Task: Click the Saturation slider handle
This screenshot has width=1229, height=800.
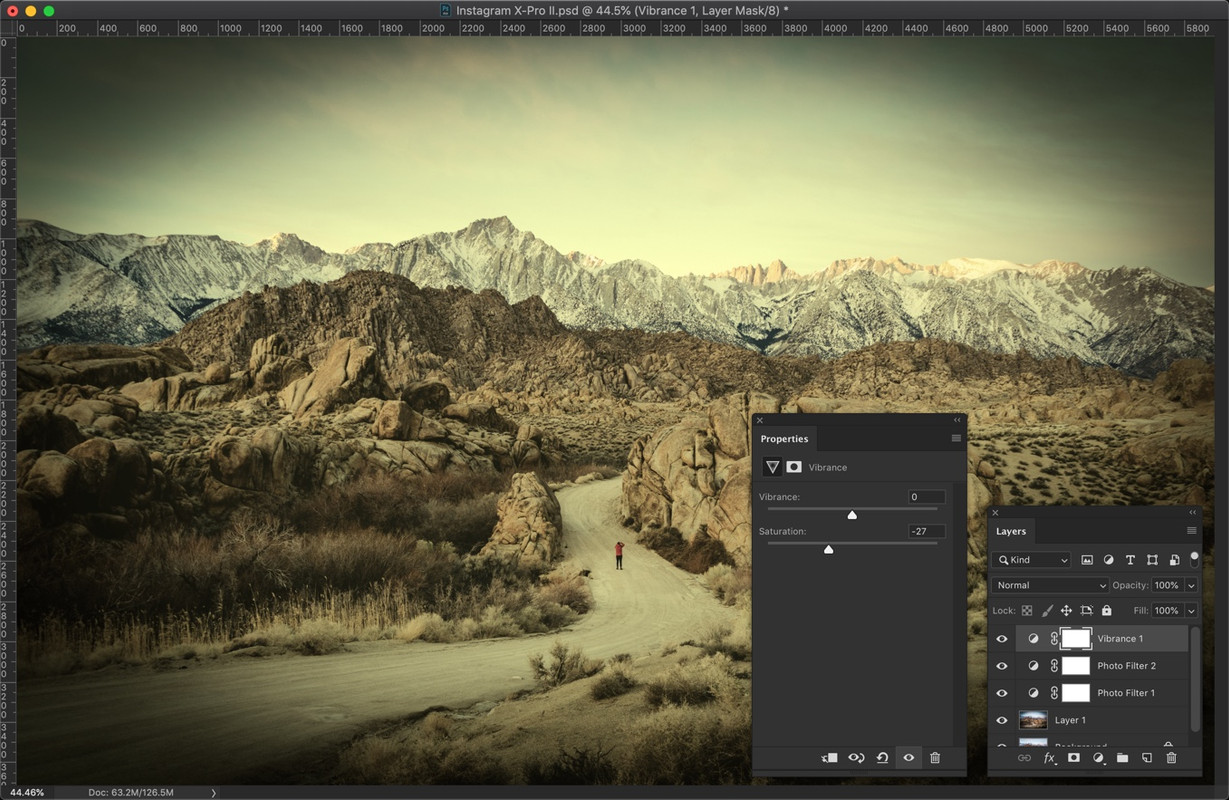Action: pos(828,549)
